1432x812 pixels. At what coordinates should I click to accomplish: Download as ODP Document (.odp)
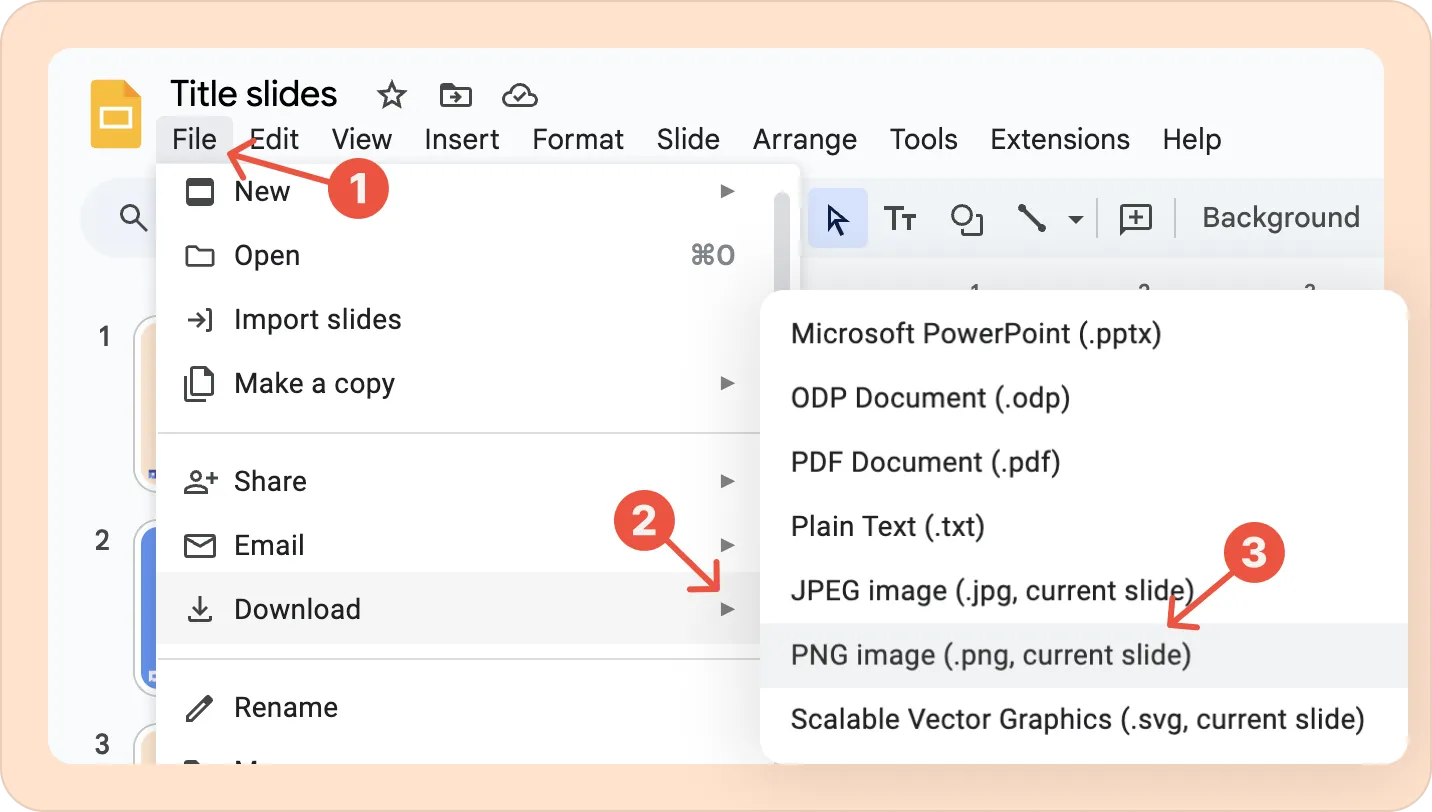point(1084,397)
